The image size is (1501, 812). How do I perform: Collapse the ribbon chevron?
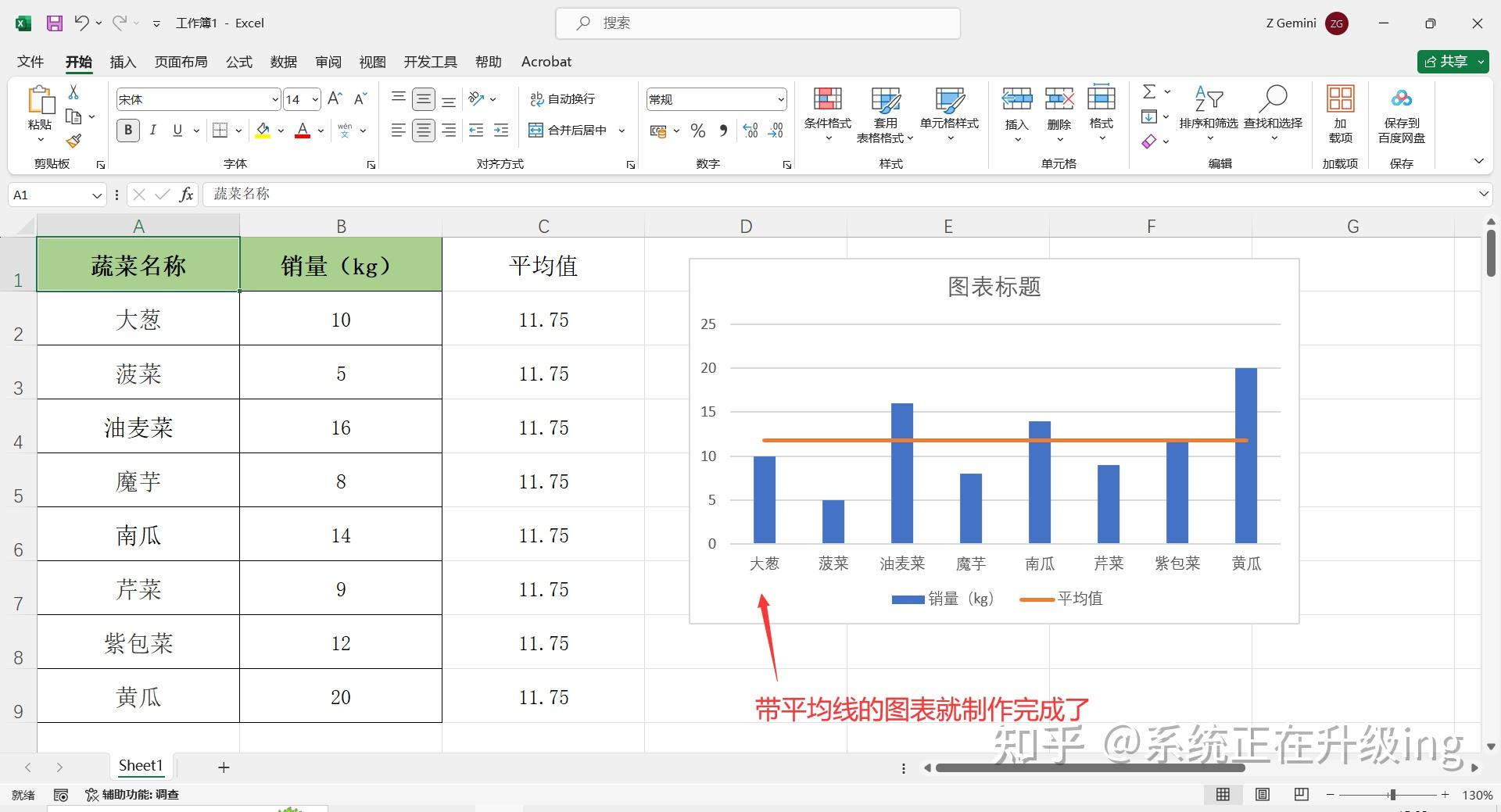click(x=1478, y=161)
